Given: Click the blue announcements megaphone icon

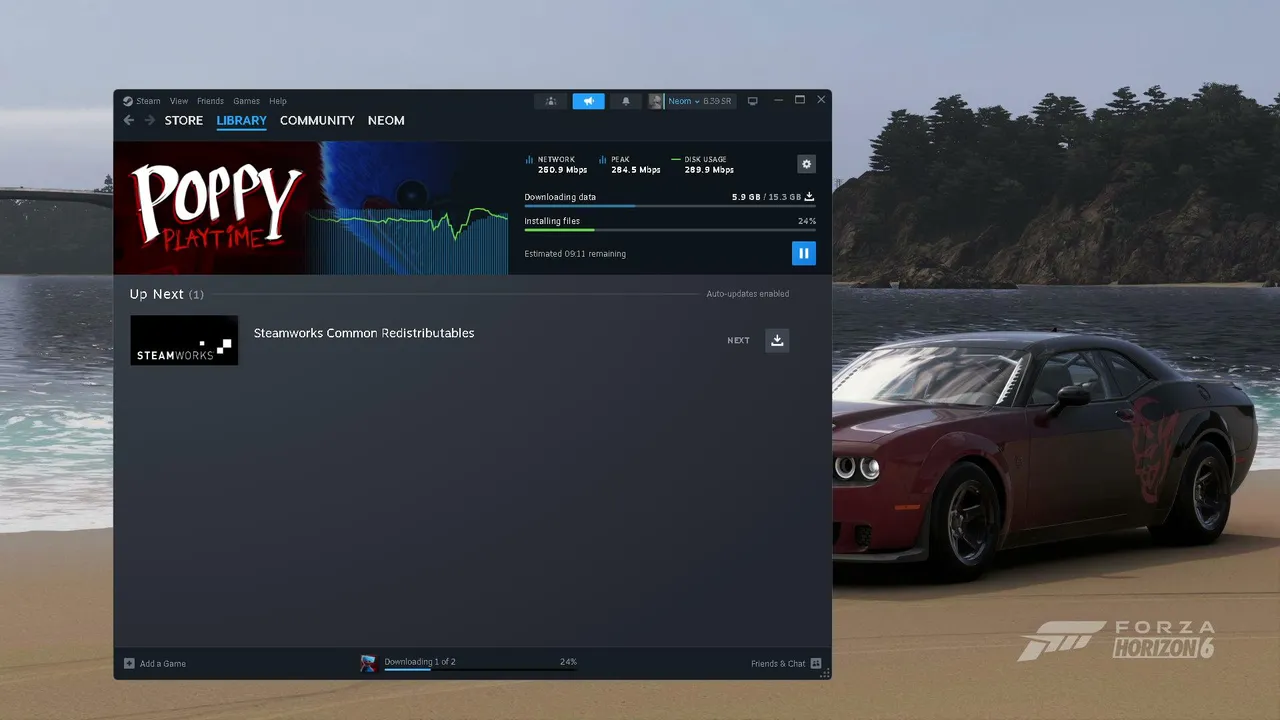Looking at the screenshot, I should (x=589, y=101).
